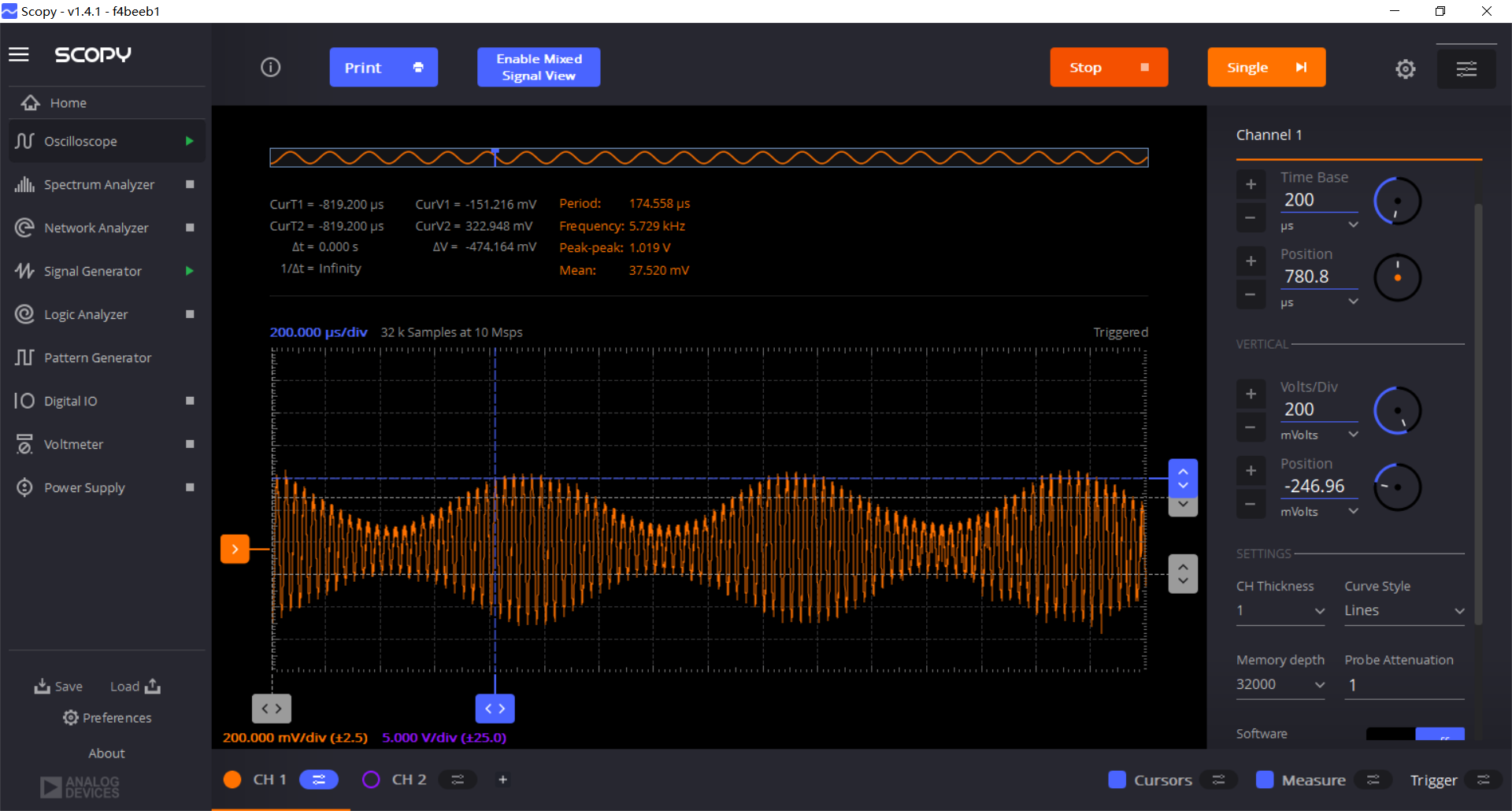Decrease Time Base with minus button

point(1251,217)
